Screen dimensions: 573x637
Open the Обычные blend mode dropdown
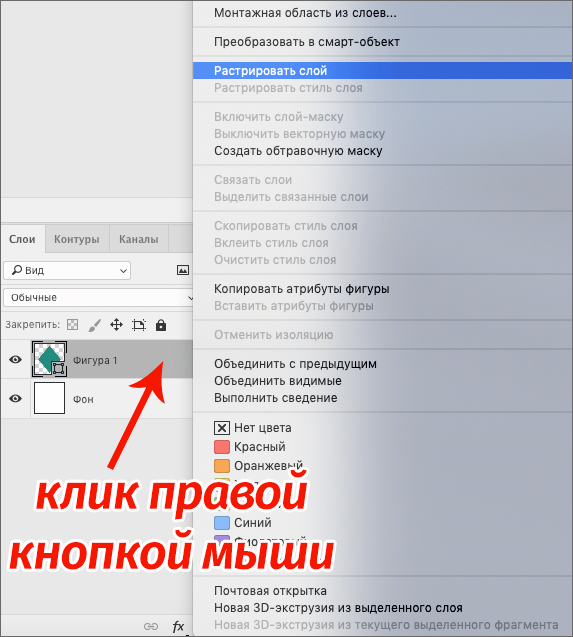[98, 297]
